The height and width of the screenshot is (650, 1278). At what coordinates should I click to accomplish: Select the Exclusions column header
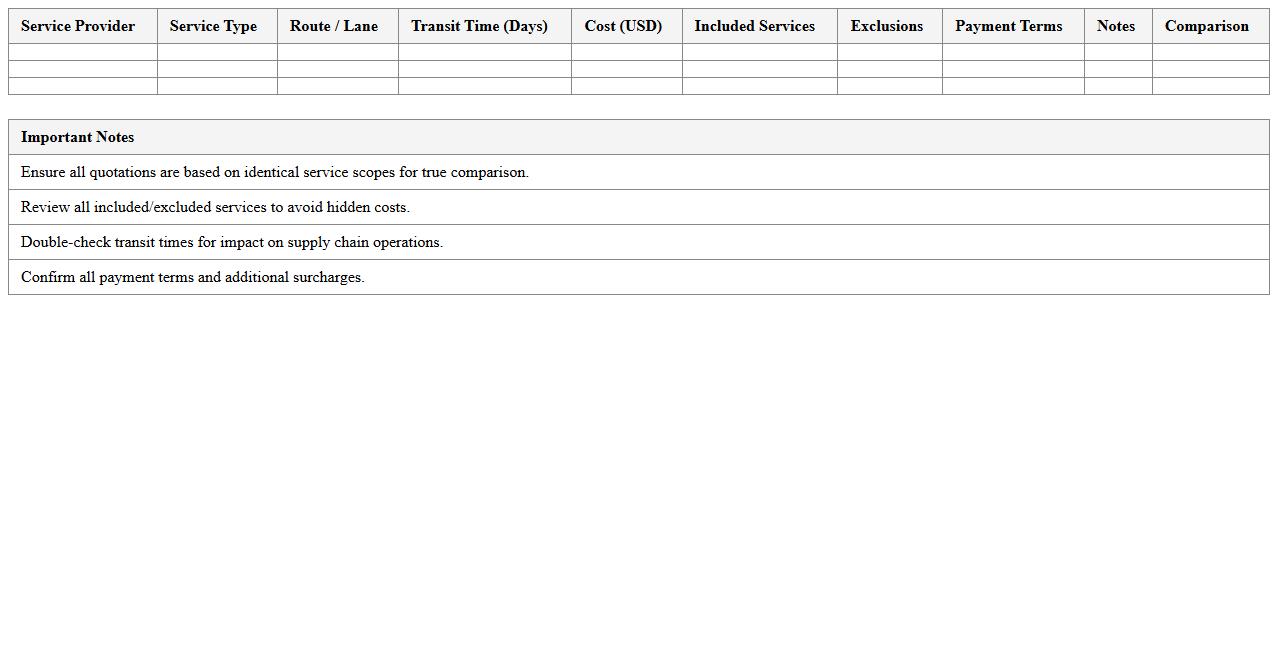pyautogui.click(x=886, y=26)
